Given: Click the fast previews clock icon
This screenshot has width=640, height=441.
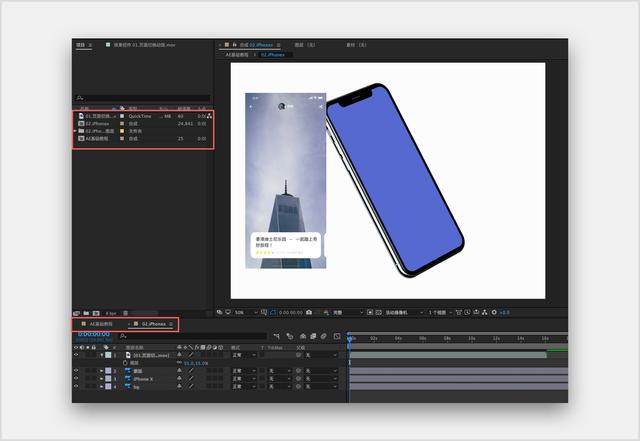Looking at the screenshot, I should 467,312.
